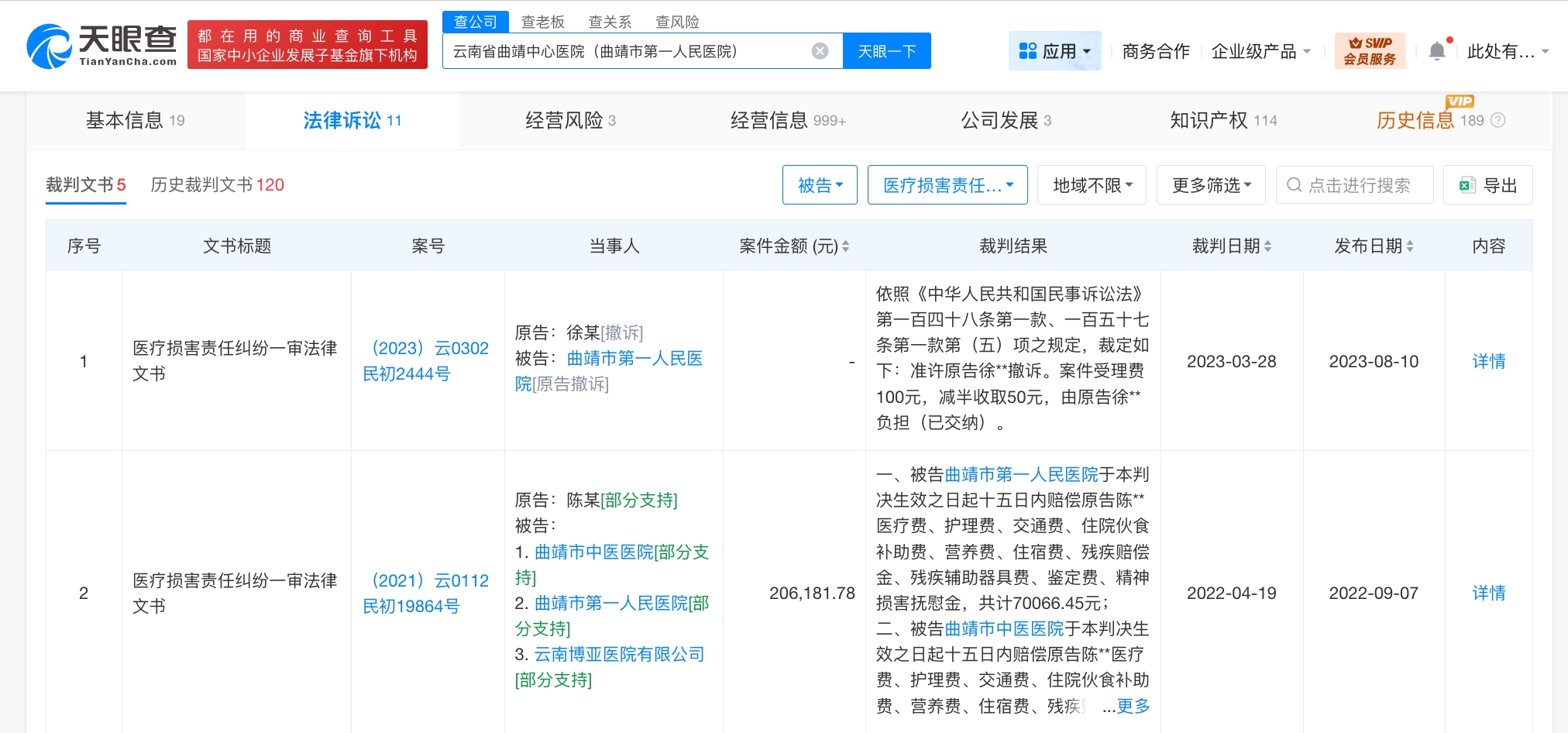This screenshot has width=1568, height=733.
Task: Select the 查老板 search mode
Action: point(542,22)
